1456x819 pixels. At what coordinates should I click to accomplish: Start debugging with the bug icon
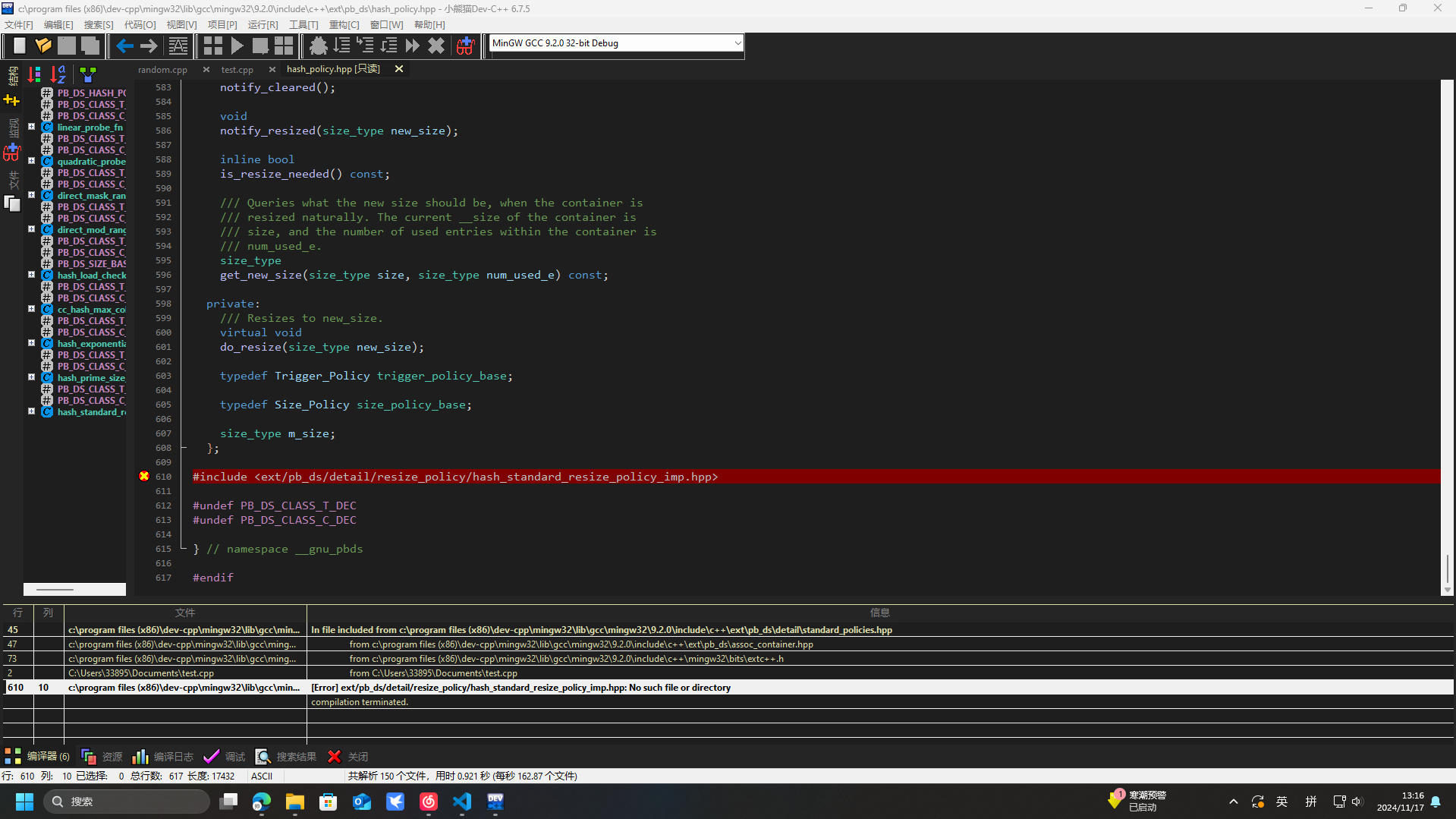coord(319,46)
